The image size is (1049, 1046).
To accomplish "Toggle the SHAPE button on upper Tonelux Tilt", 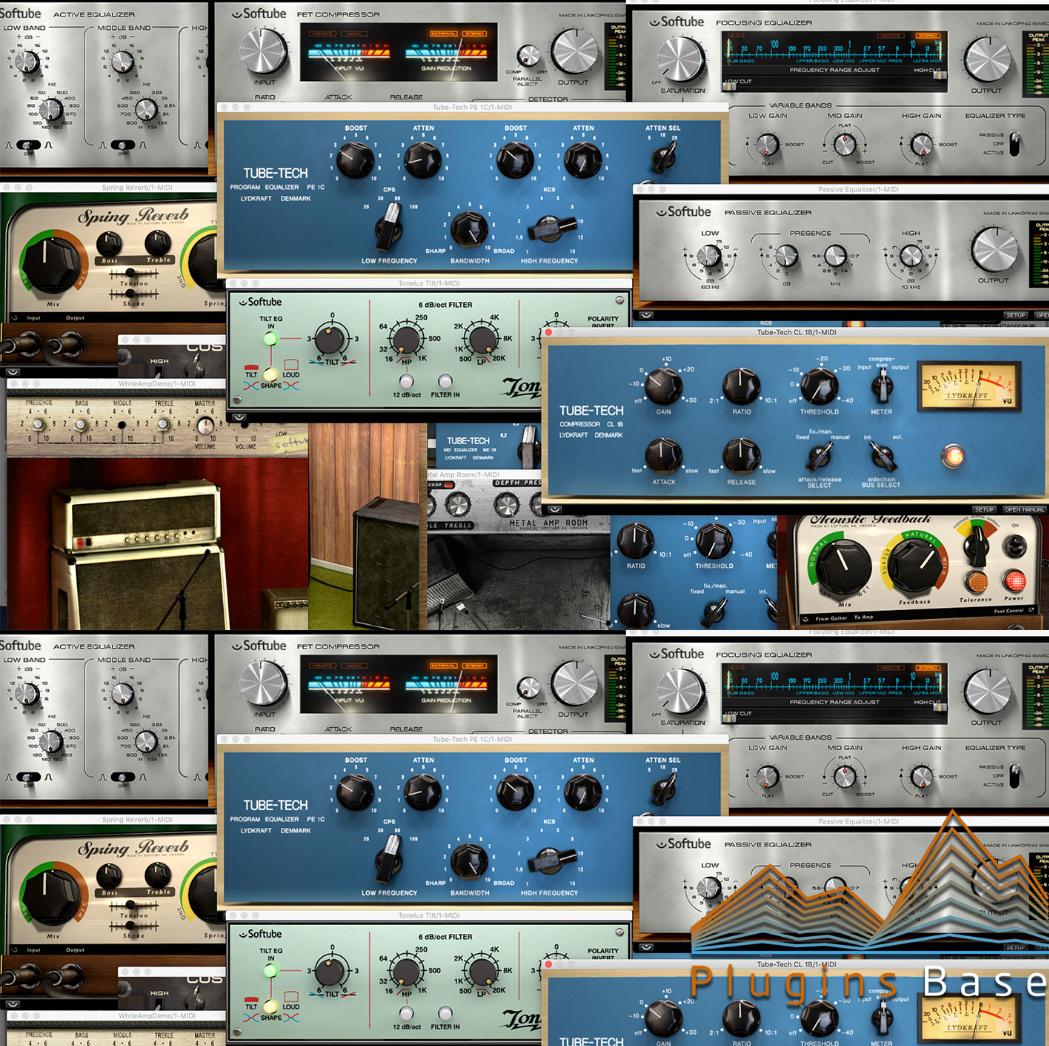I will (271, 374).
